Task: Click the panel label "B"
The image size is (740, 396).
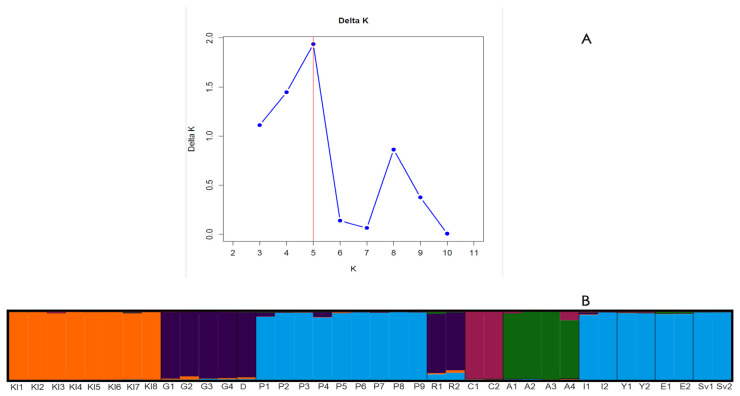Action: pyautogui.click(x=586, y=301)
